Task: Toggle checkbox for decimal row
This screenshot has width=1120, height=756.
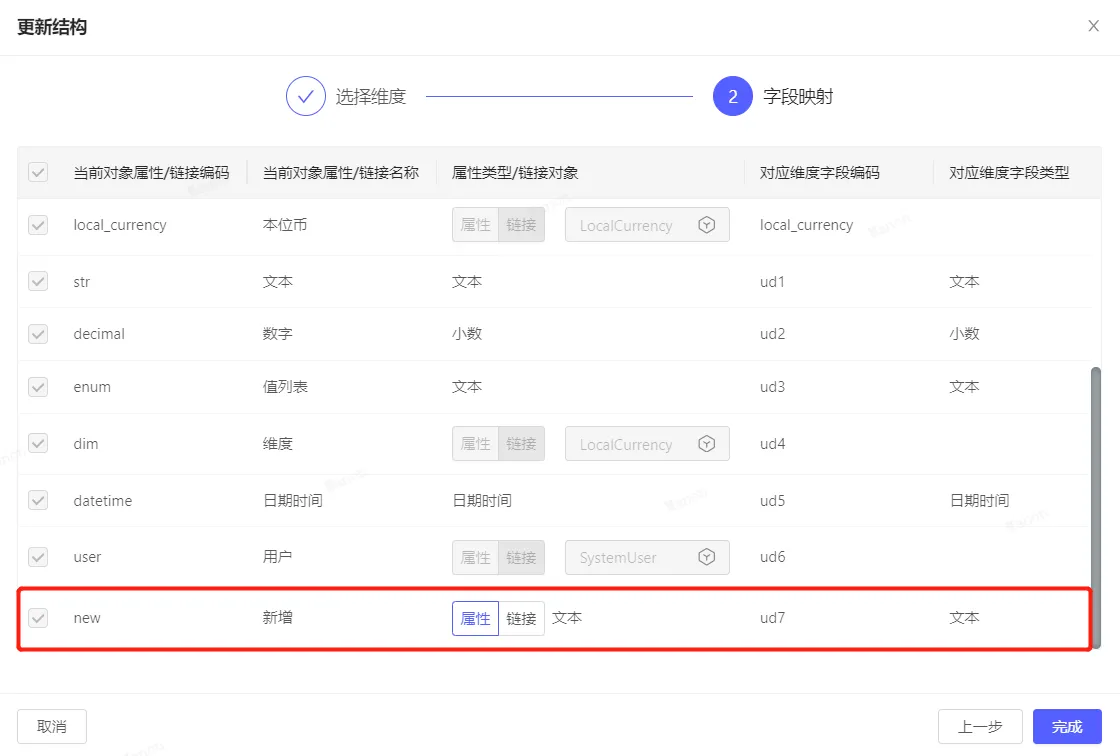Action: [38, 334]
